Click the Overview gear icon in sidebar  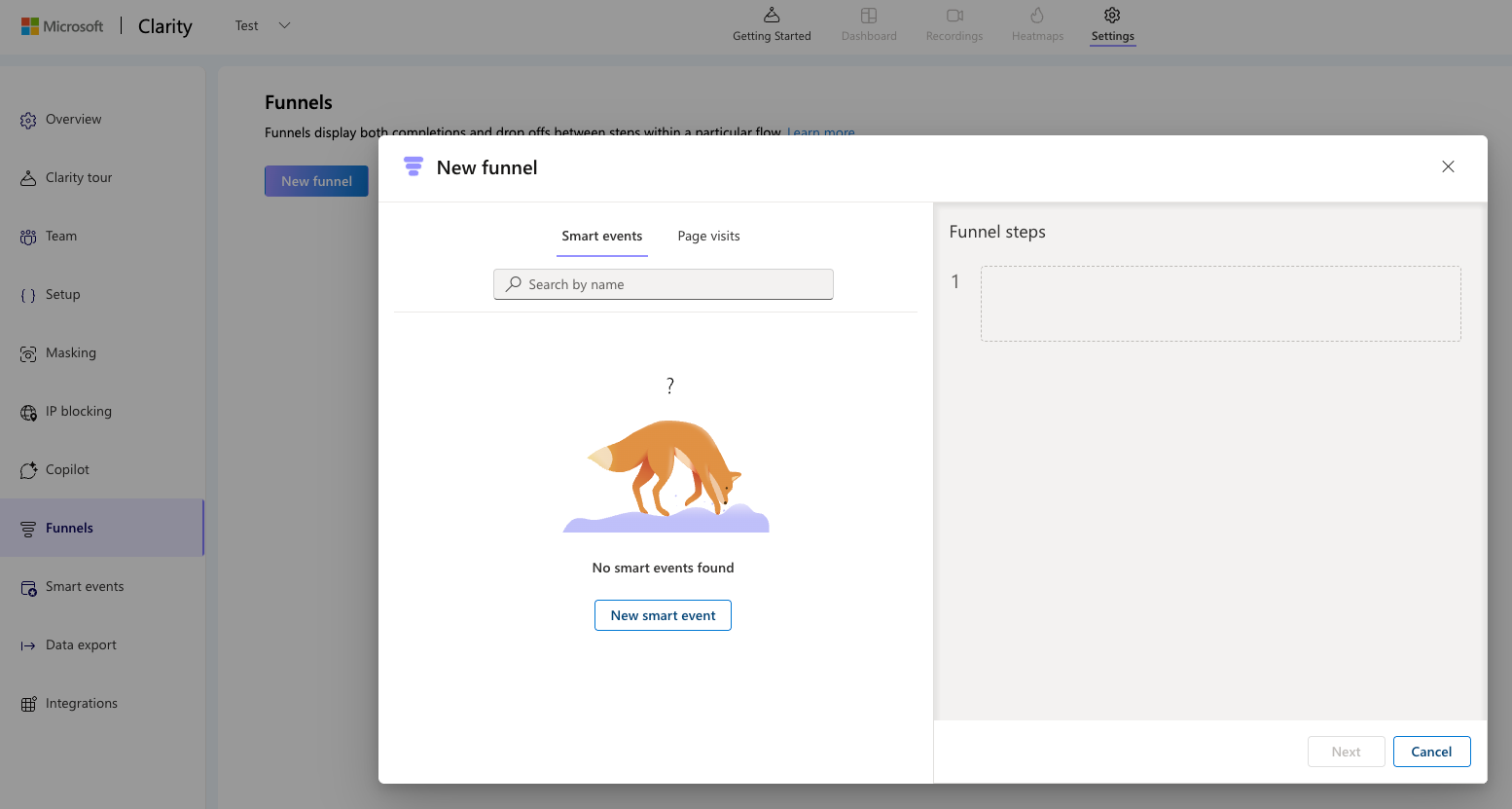coord(28,121)
